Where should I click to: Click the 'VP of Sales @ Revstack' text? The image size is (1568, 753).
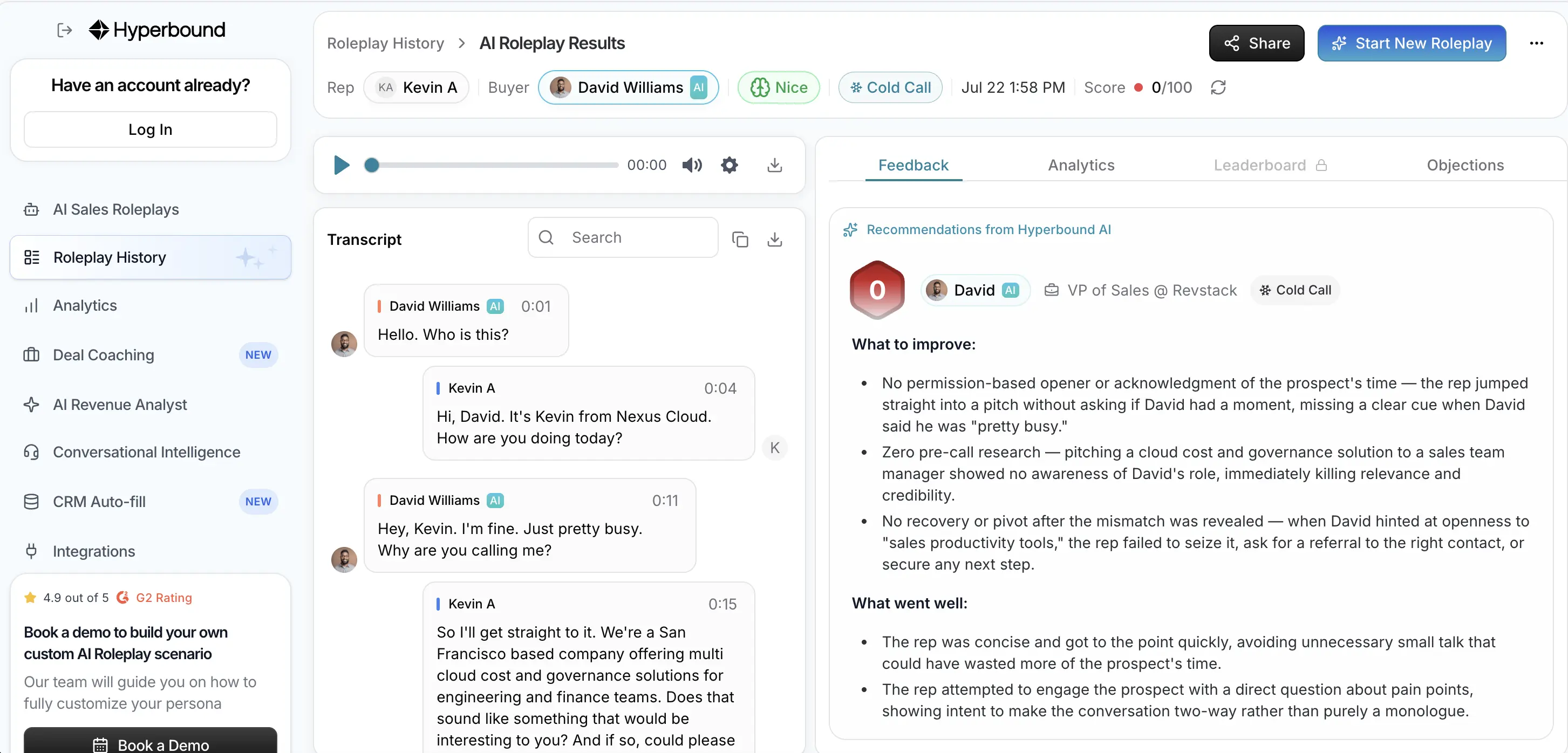pos(1151,290)
